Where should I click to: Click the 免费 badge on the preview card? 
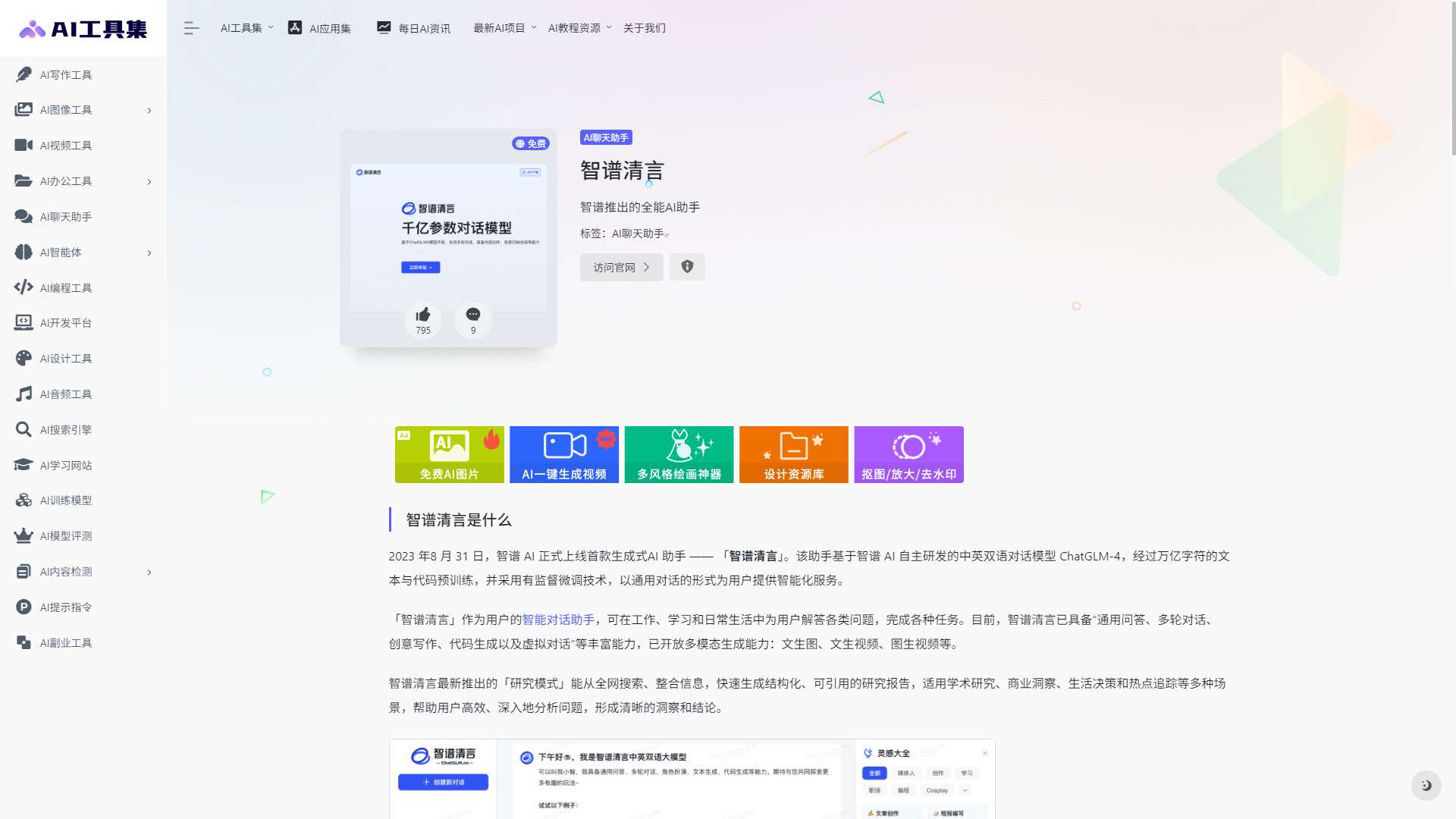531,143
